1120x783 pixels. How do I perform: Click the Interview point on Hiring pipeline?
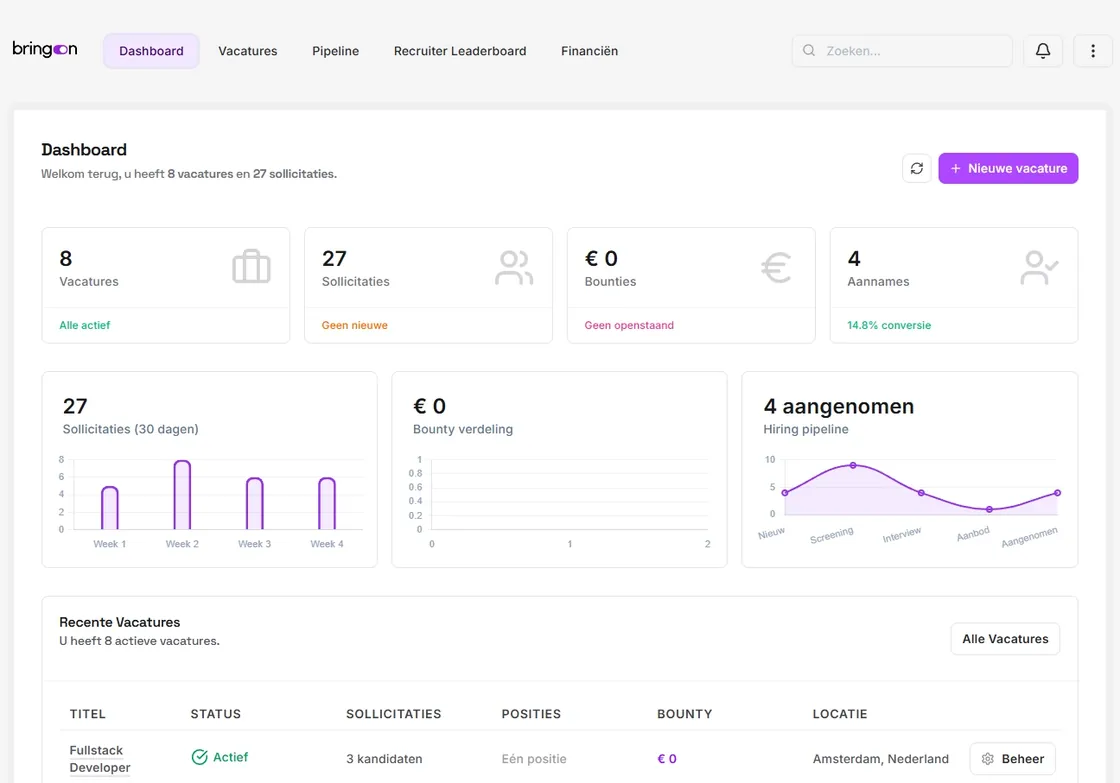click(x=921, y=493)
